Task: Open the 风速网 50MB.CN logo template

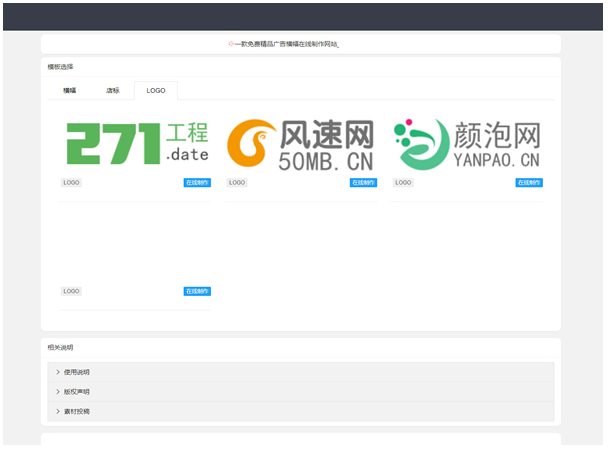Action: [301, 143]
